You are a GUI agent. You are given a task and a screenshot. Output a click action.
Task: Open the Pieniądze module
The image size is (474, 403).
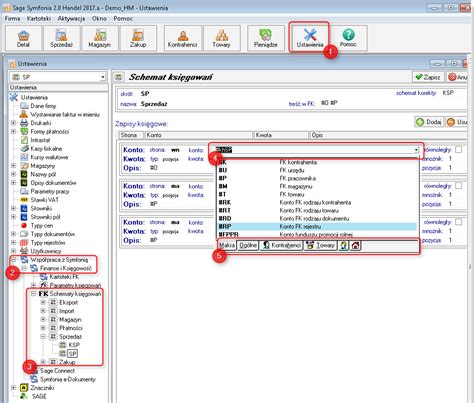click(x=266, y=38)
